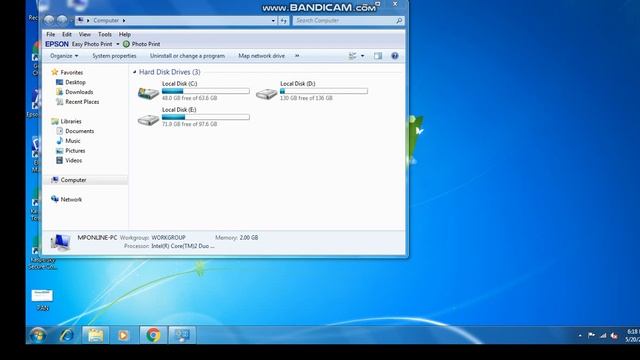Show more toolbar commands chevron

click(297, 56)
